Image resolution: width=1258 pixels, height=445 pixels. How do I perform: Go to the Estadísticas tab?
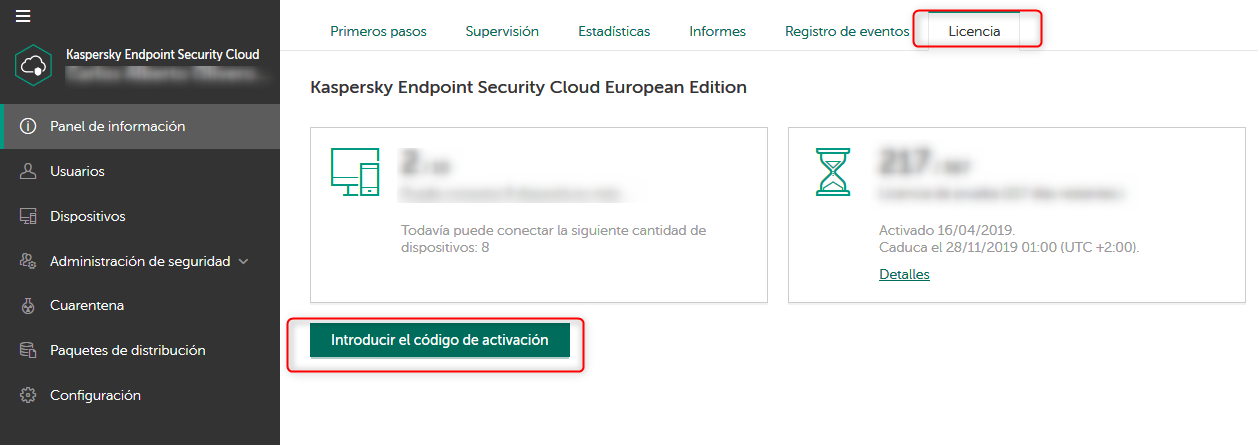click(x=614, y=31)
